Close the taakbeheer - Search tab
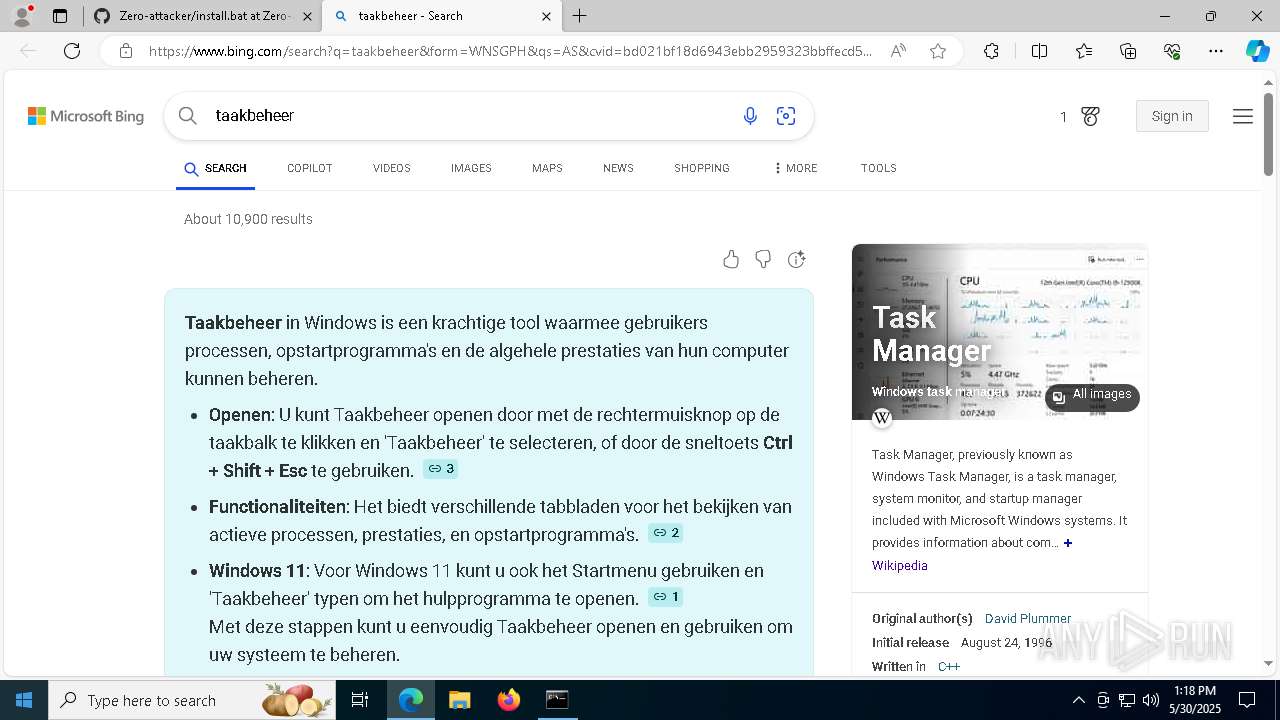 pyautogui.click(x=546, y=16)
